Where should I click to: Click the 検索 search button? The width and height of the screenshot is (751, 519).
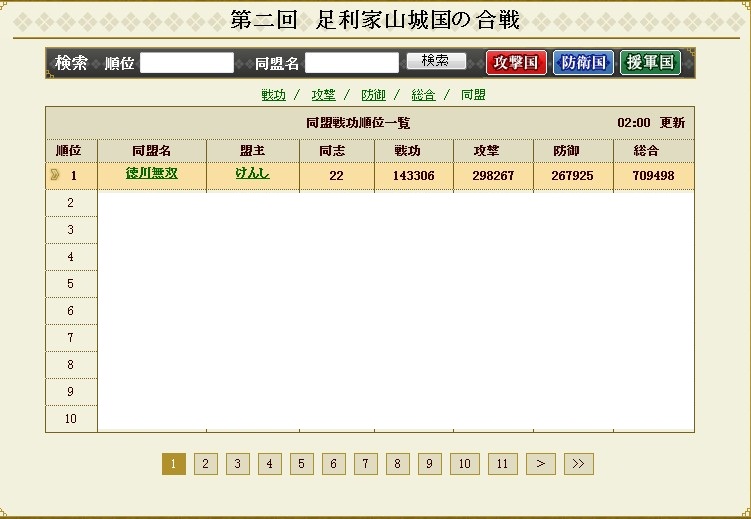point(436,61)
